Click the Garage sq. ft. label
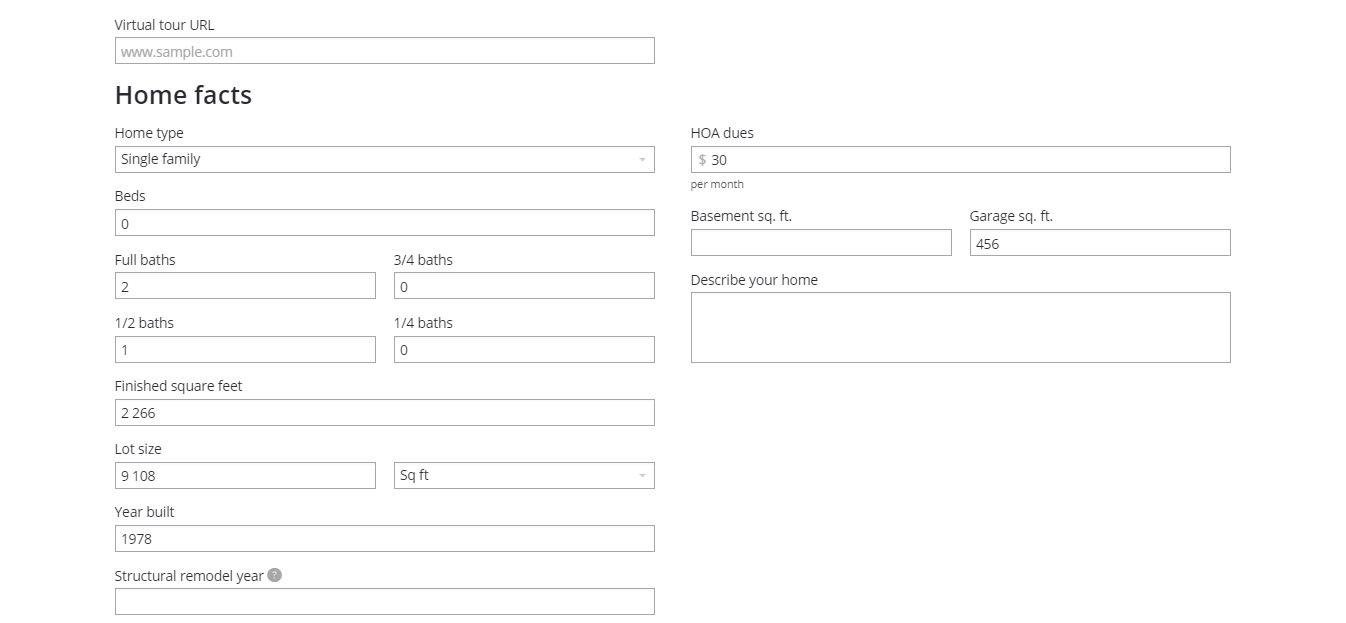The image size is (1346, 623). pyautogui.click(x=1011, y=216)
